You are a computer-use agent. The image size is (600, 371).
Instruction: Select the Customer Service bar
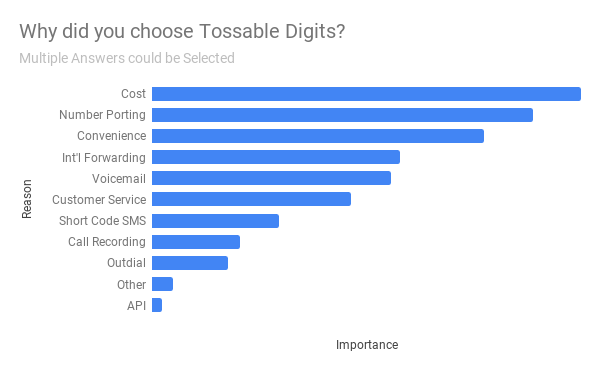click(251, 199)
